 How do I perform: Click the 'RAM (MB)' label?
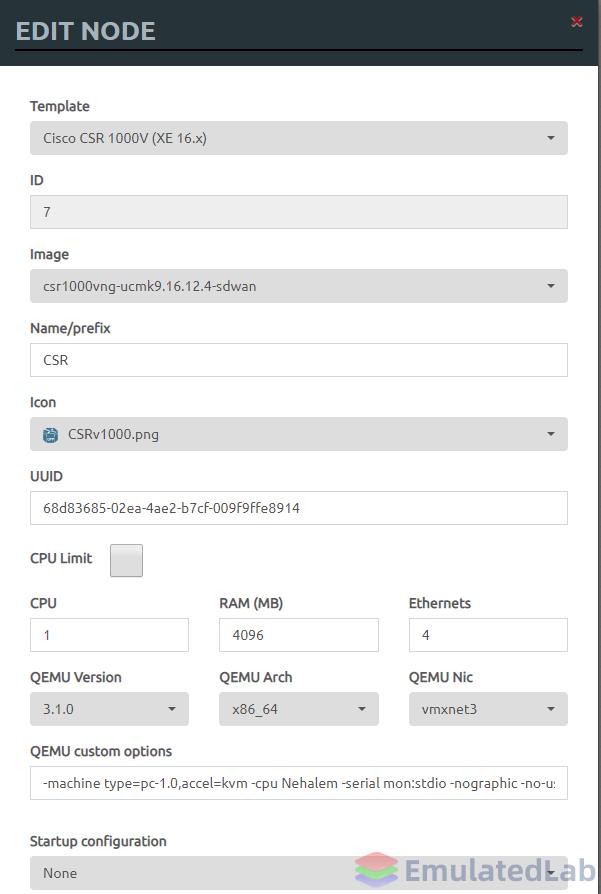(x=251, y=603)
